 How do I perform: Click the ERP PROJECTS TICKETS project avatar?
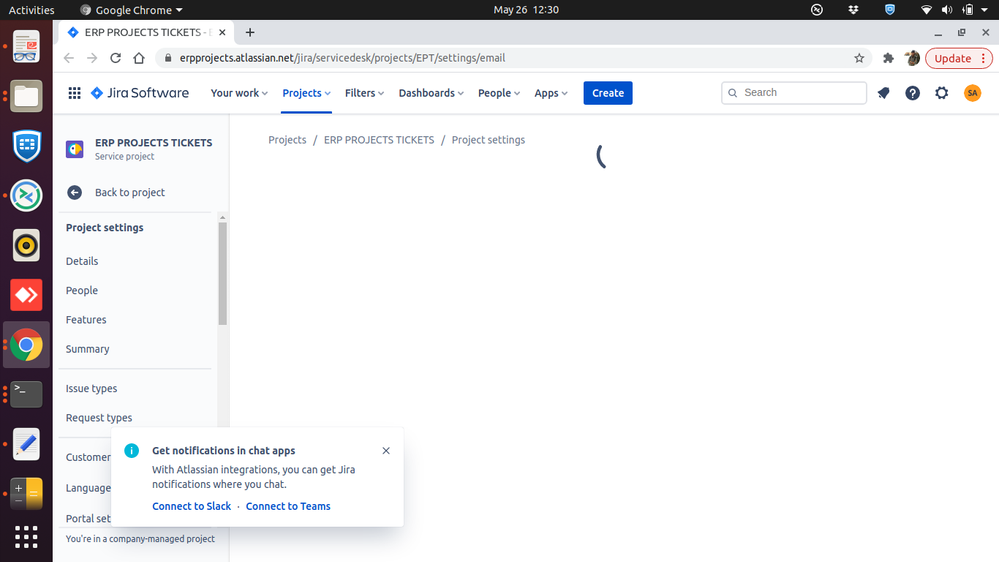(75, 149)
